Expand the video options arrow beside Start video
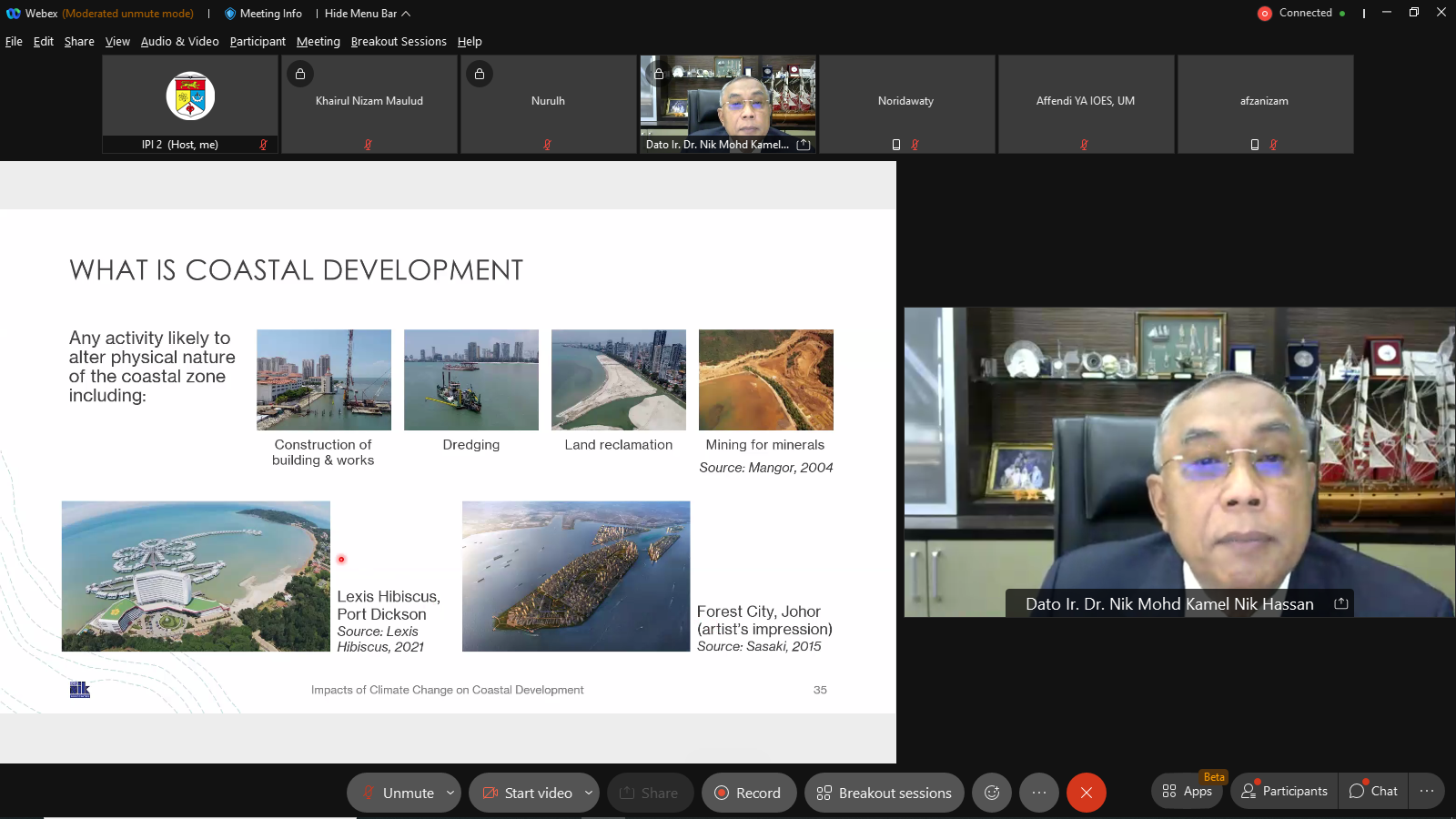The width and height of the screenshot is (1456, 819). click(588, 793)
